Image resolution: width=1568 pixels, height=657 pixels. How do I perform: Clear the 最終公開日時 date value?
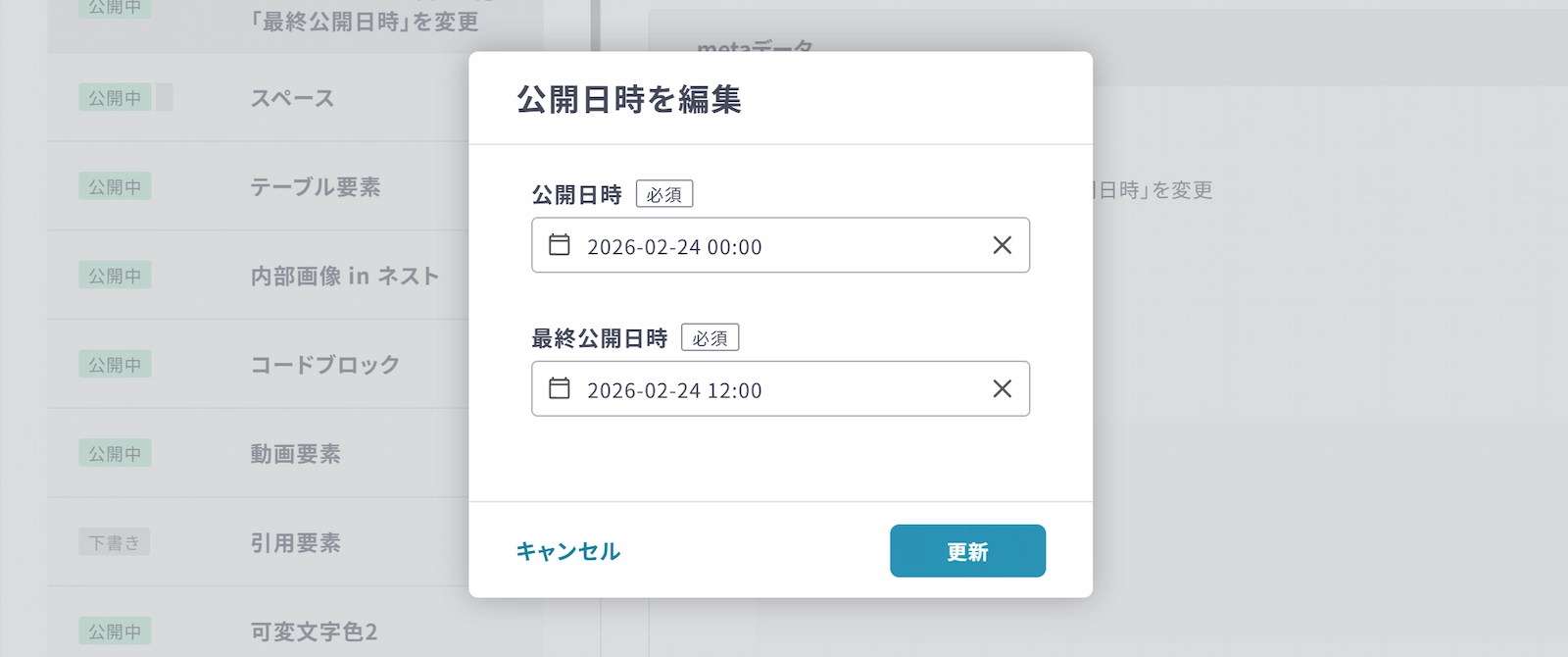[1002, 388]
